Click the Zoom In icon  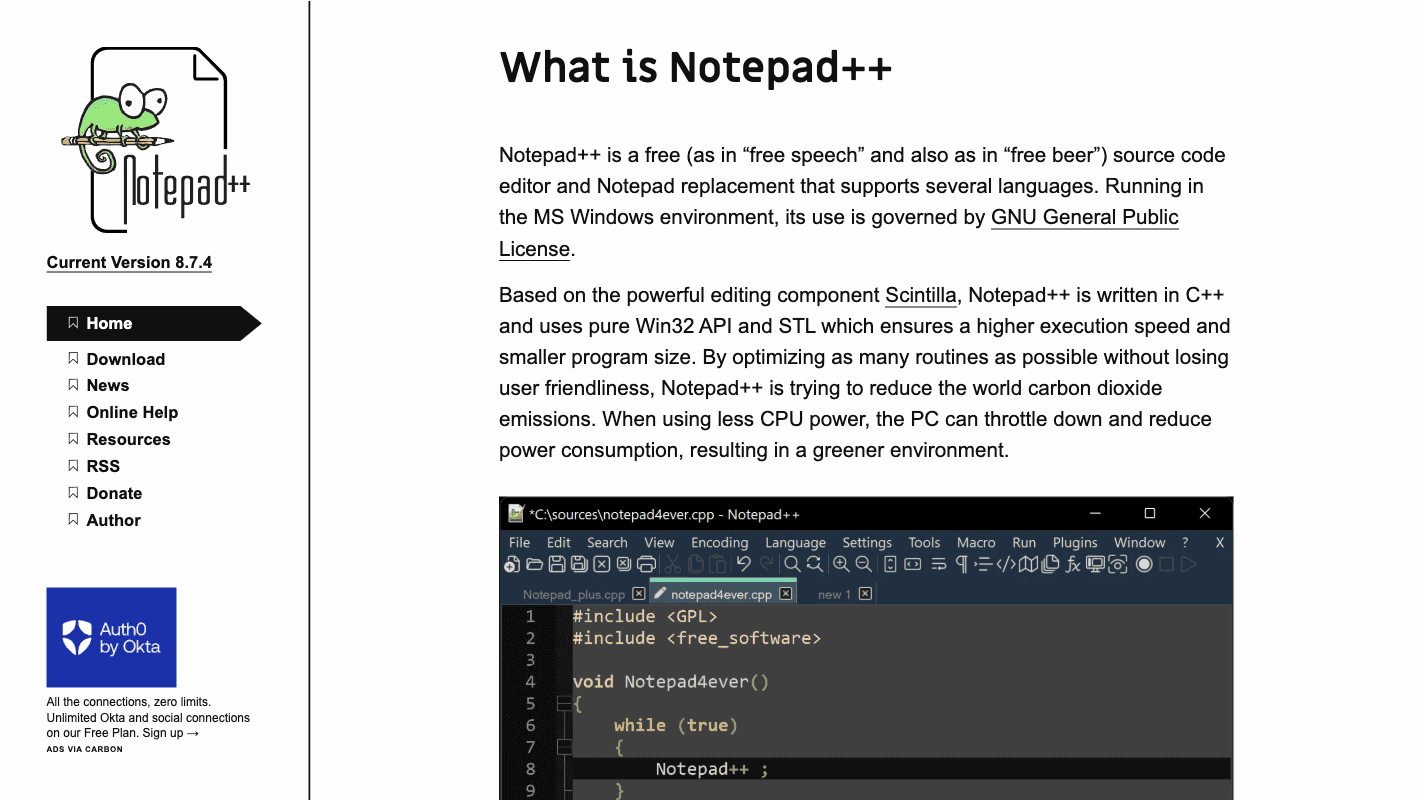[841, 564]
